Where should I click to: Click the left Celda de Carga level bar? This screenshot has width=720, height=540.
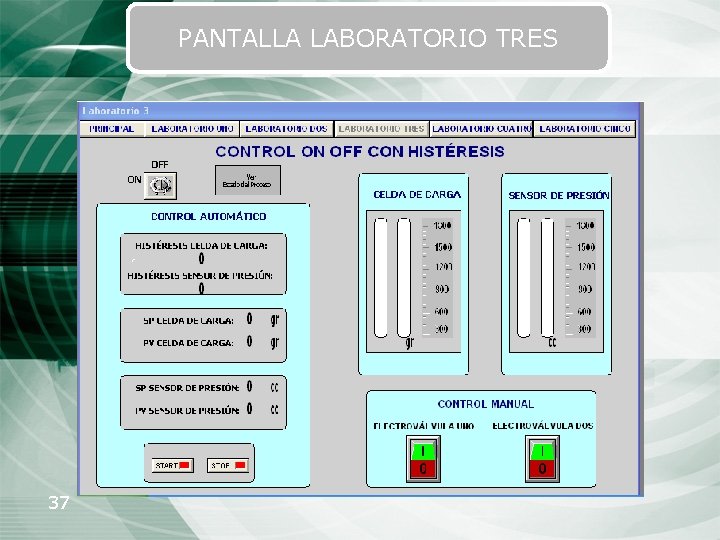coord(381,278)
